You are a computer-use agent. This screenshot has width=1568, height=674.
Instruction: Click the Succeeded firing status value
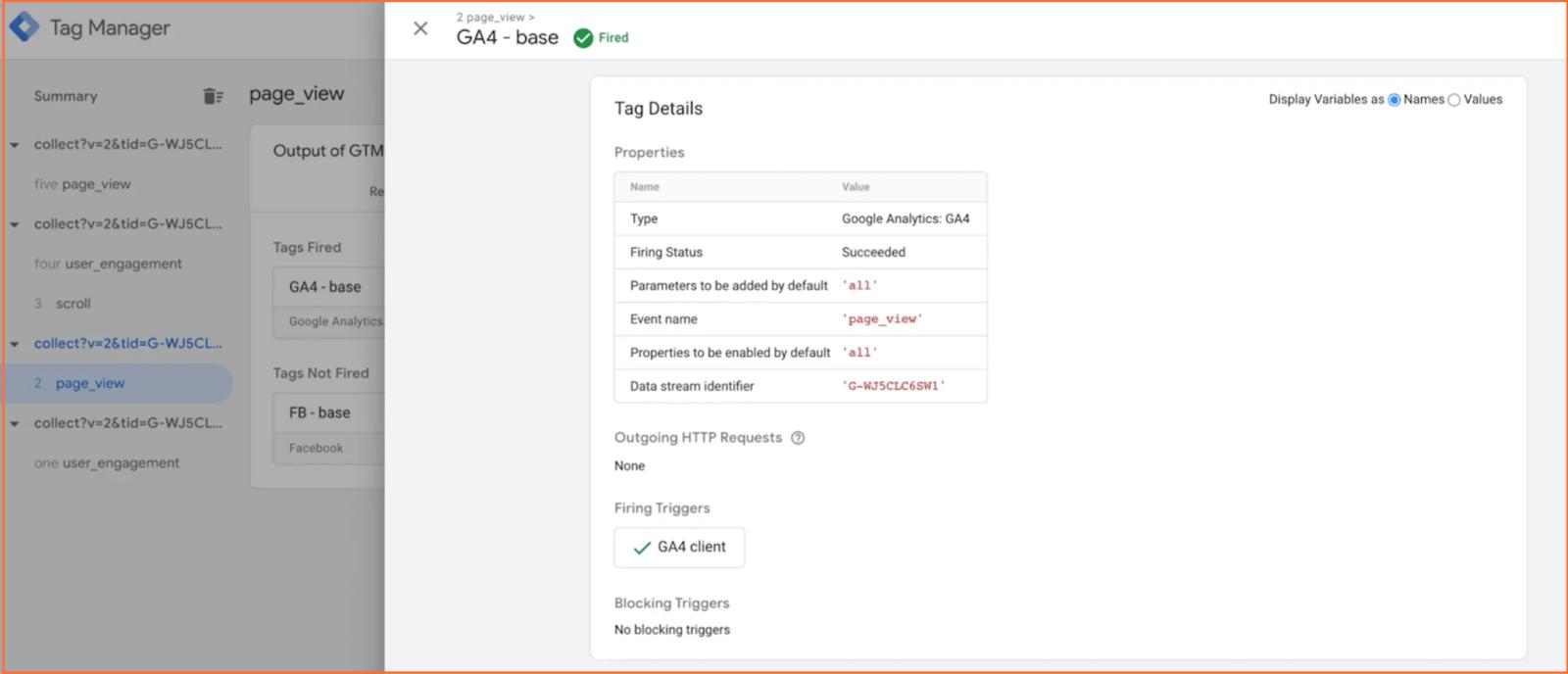tap(873, 252)
